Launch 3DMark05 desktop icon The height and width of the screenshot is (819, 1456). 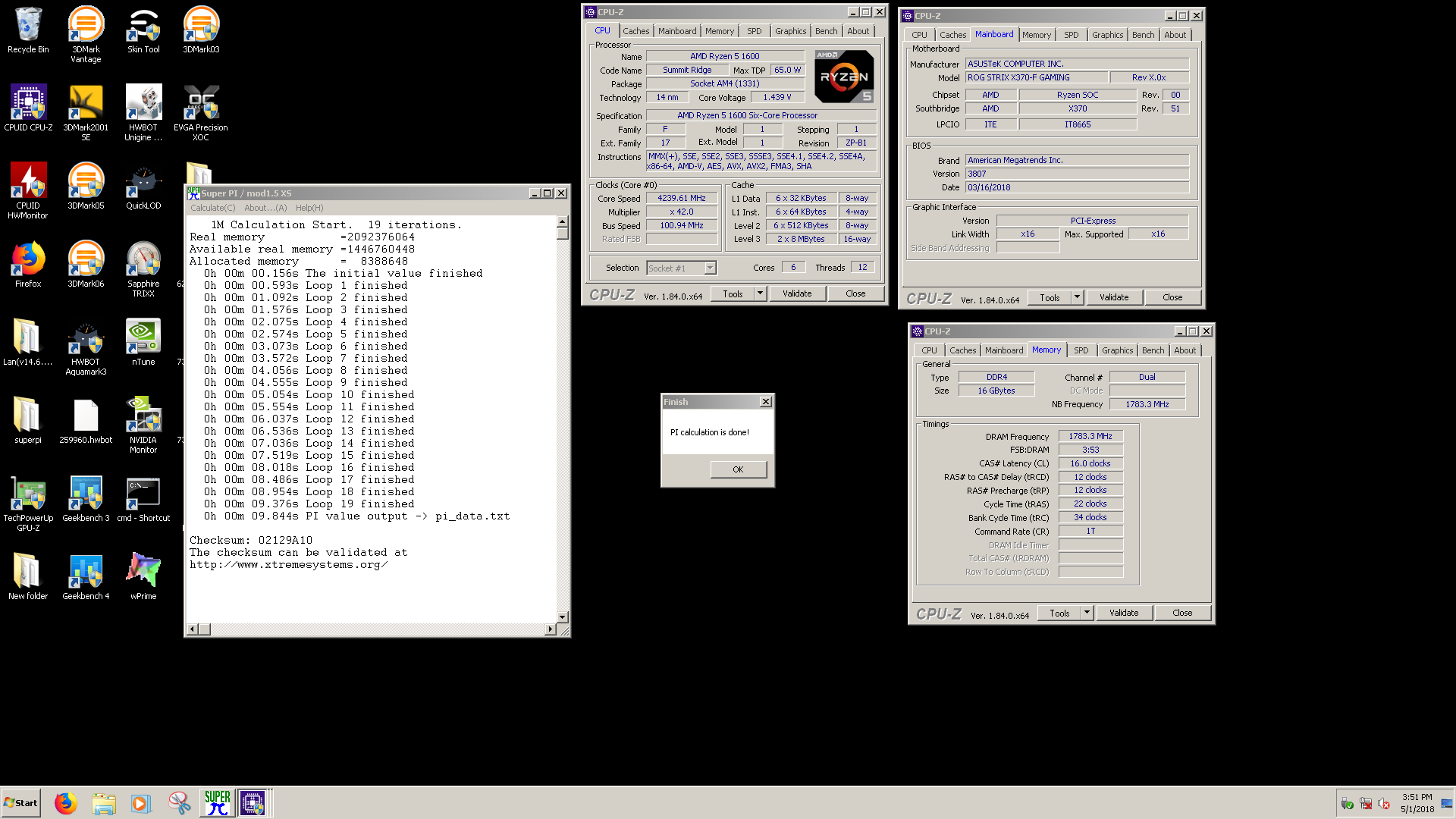[x=86, y=187]
